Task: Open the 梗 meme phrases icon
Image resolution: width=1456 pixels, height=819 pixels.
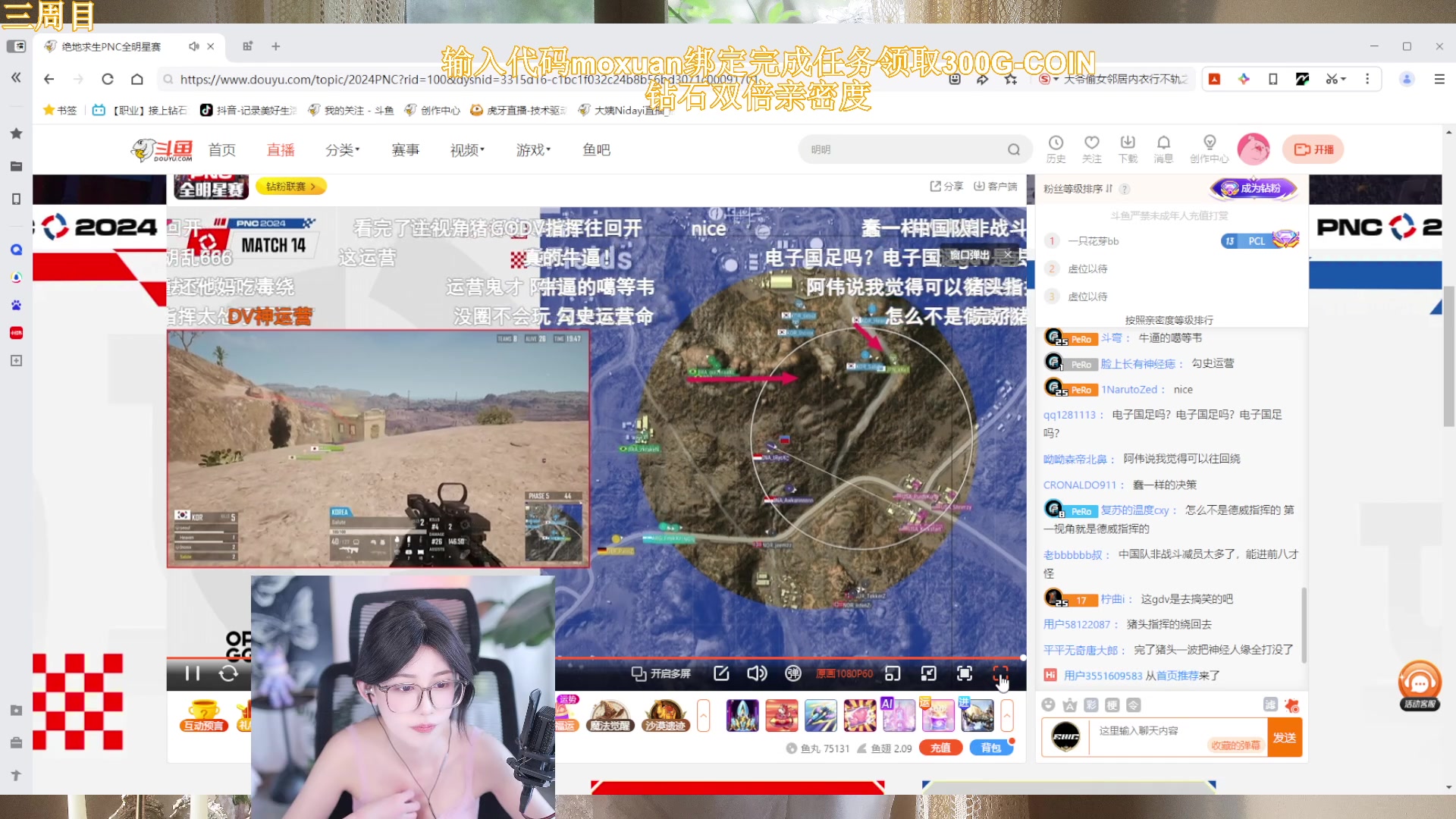Action: (x=1112, y=704)
